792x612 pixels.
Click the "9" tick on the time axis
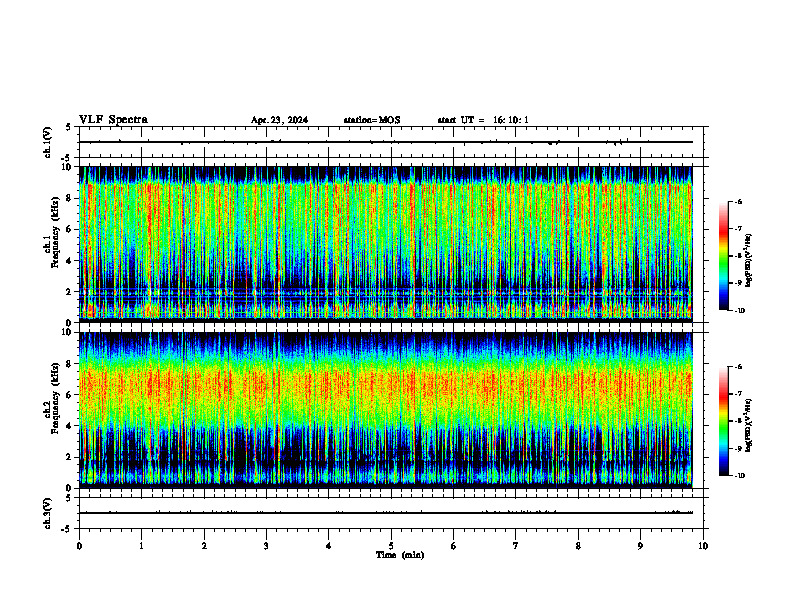[x=640, y=546]
